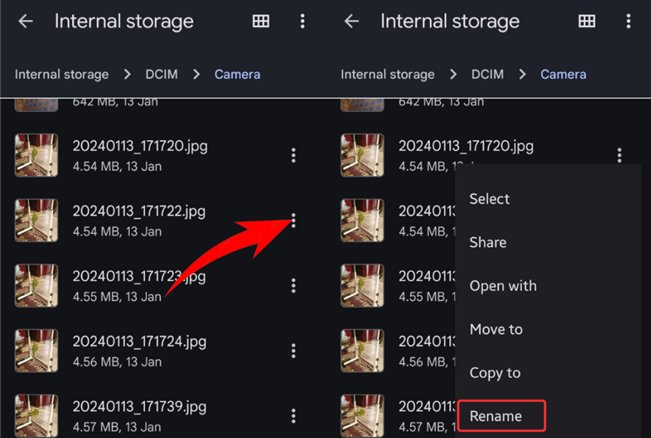Viewport: 651px width, 438px height.
Task: Open options for 20240113_171739.jpg
Action: coord(294,416)
